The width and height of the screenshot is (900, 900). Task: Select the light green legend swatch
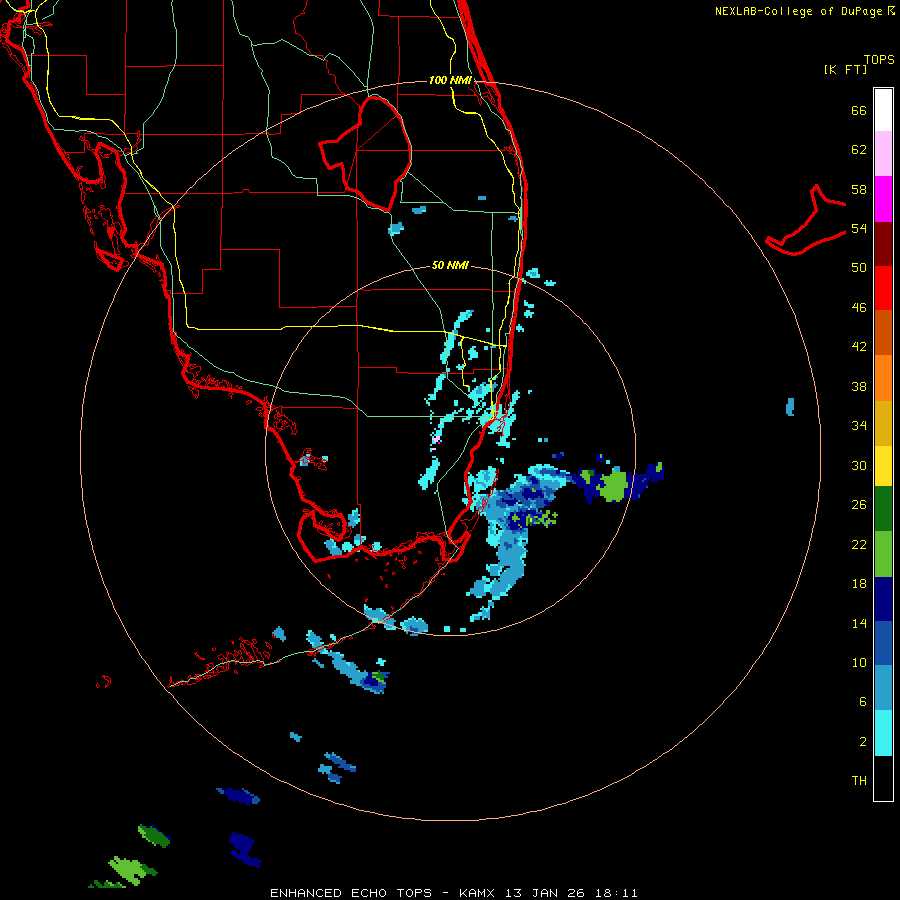coord(883,554)
